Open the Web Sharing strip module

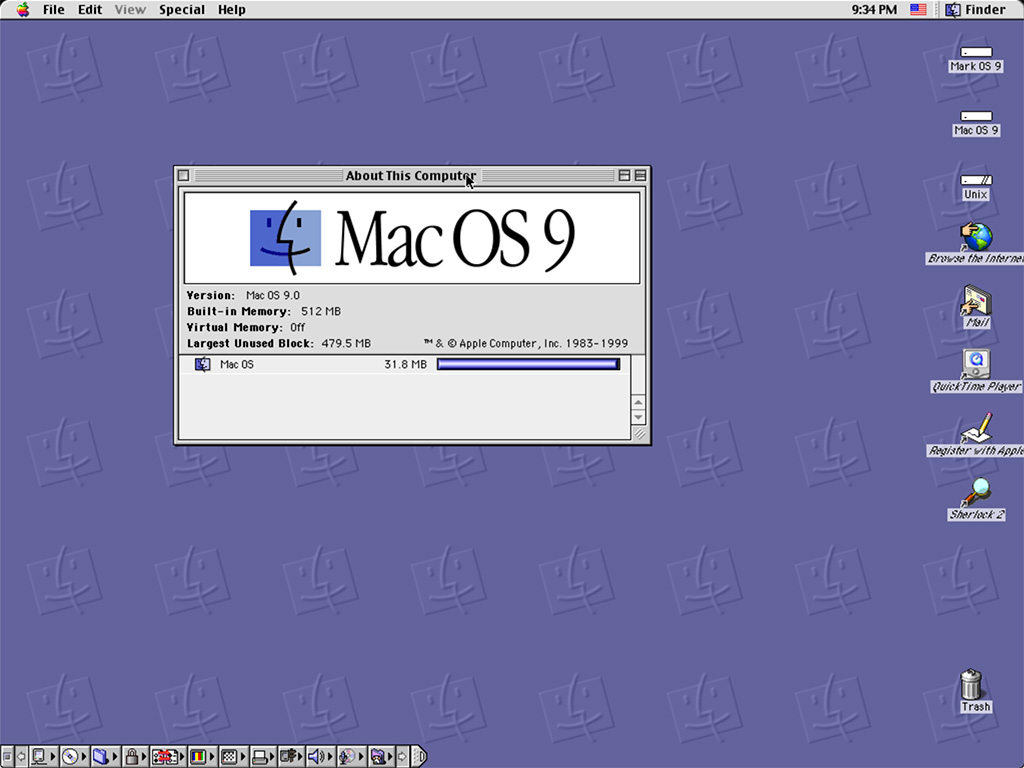382,757
